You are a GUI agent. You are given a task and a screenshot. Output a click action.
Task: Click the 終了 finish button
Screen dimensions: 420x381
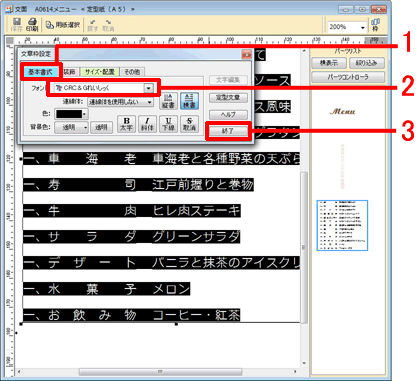(x=228, y=131)
